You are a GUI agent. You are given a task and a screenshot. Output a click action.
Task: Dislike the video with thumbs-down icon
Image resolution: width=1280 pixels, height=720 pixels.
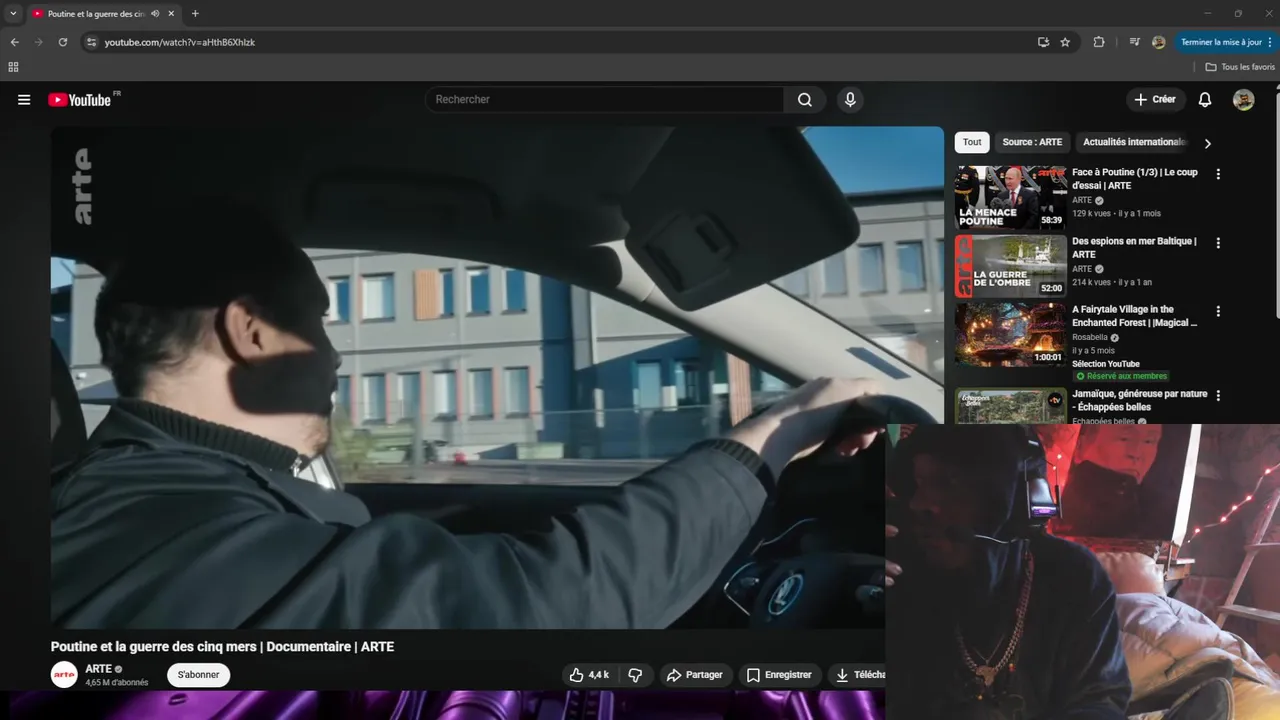635,675
